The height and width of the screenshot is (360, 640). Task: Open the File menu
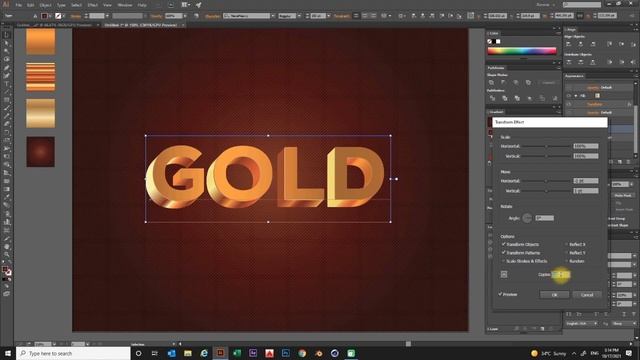[x=18, y=5]
